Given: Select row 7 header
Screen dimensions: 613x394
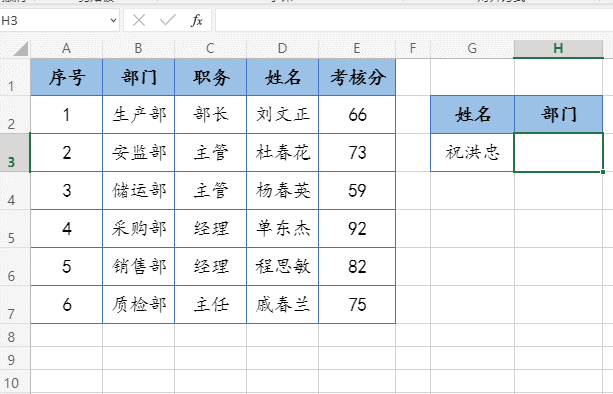Looking at the screenshot, I should pyautogui.click(x=15, y=304).
